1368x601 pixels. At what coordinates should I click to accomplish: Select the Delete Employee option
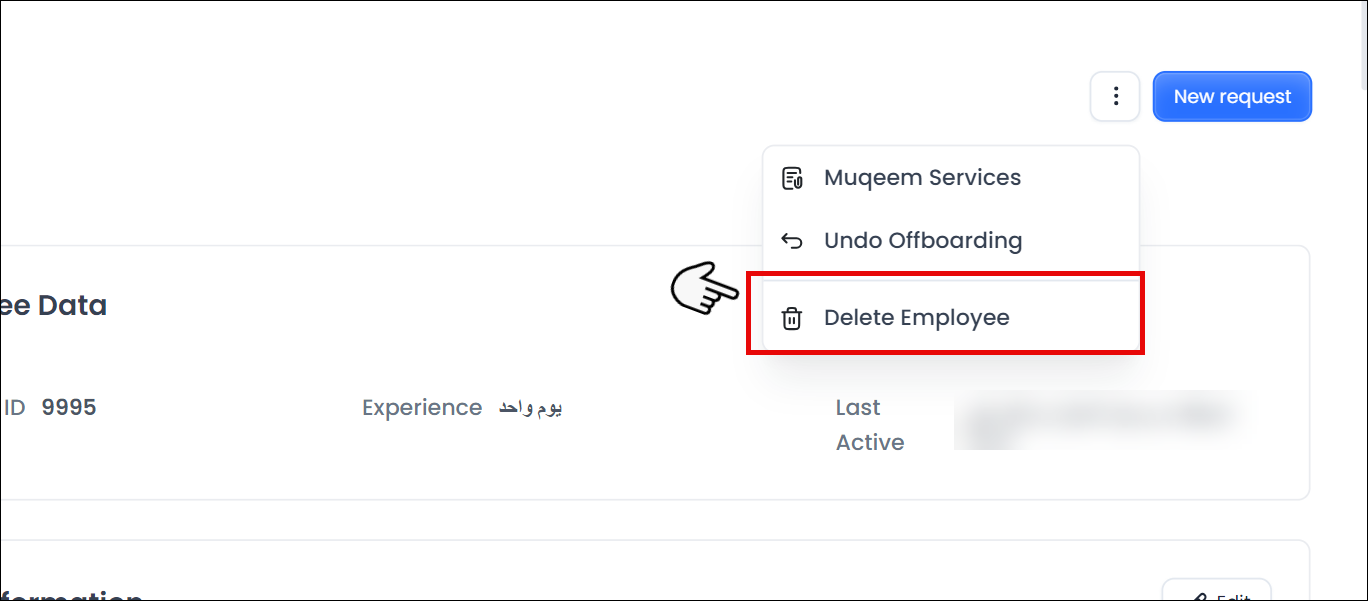[916, 318]
